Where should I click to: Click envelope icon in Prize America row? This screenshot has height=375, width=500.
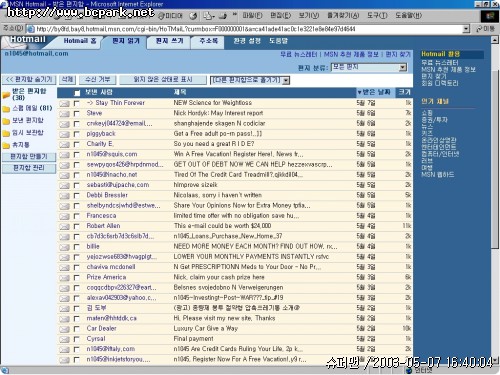coord(64,278)
